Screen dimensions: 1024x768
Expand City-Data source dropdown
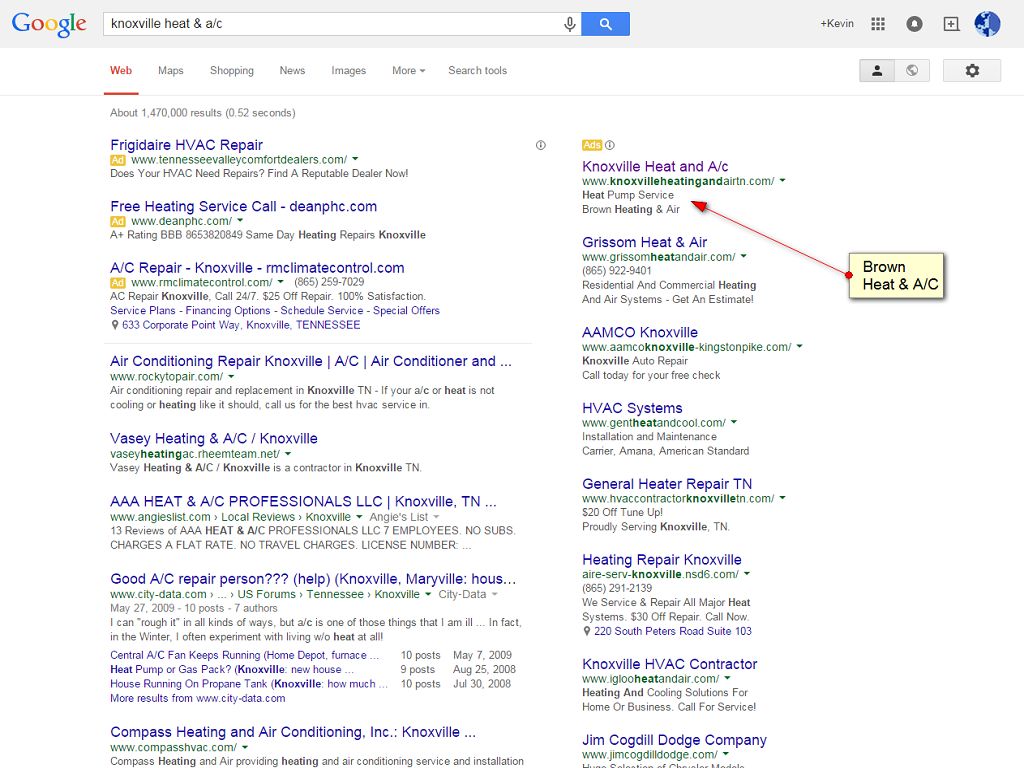(x=494, y=594)
